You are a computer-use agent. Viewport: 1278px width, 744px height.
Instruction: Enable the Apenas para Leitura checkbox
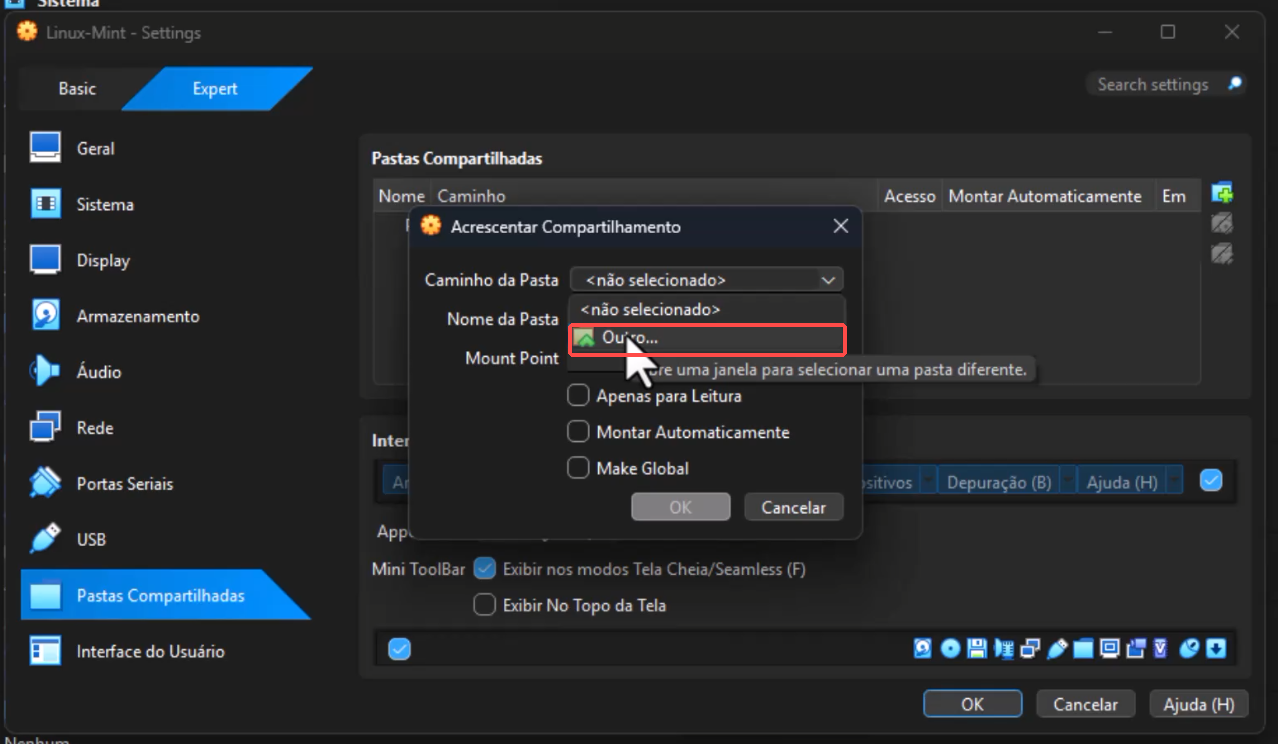coord(578,396)
